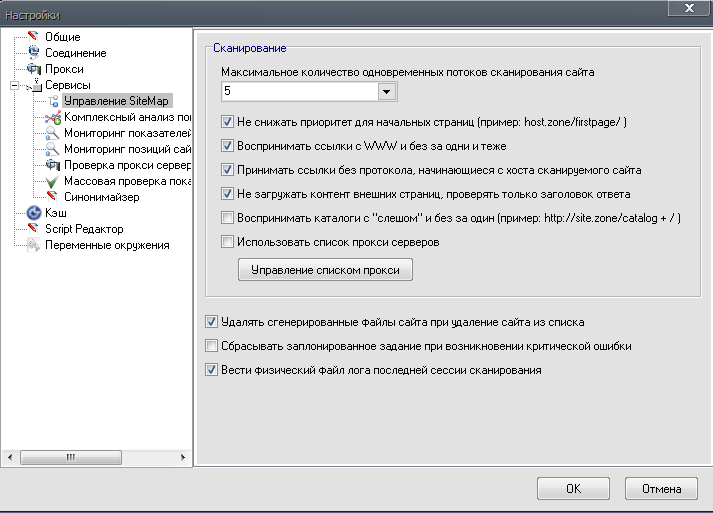Click 'Управление списком прокси' button
Image resolution: width=713 pixels, height=513 pixels.
tap(325, 270)
